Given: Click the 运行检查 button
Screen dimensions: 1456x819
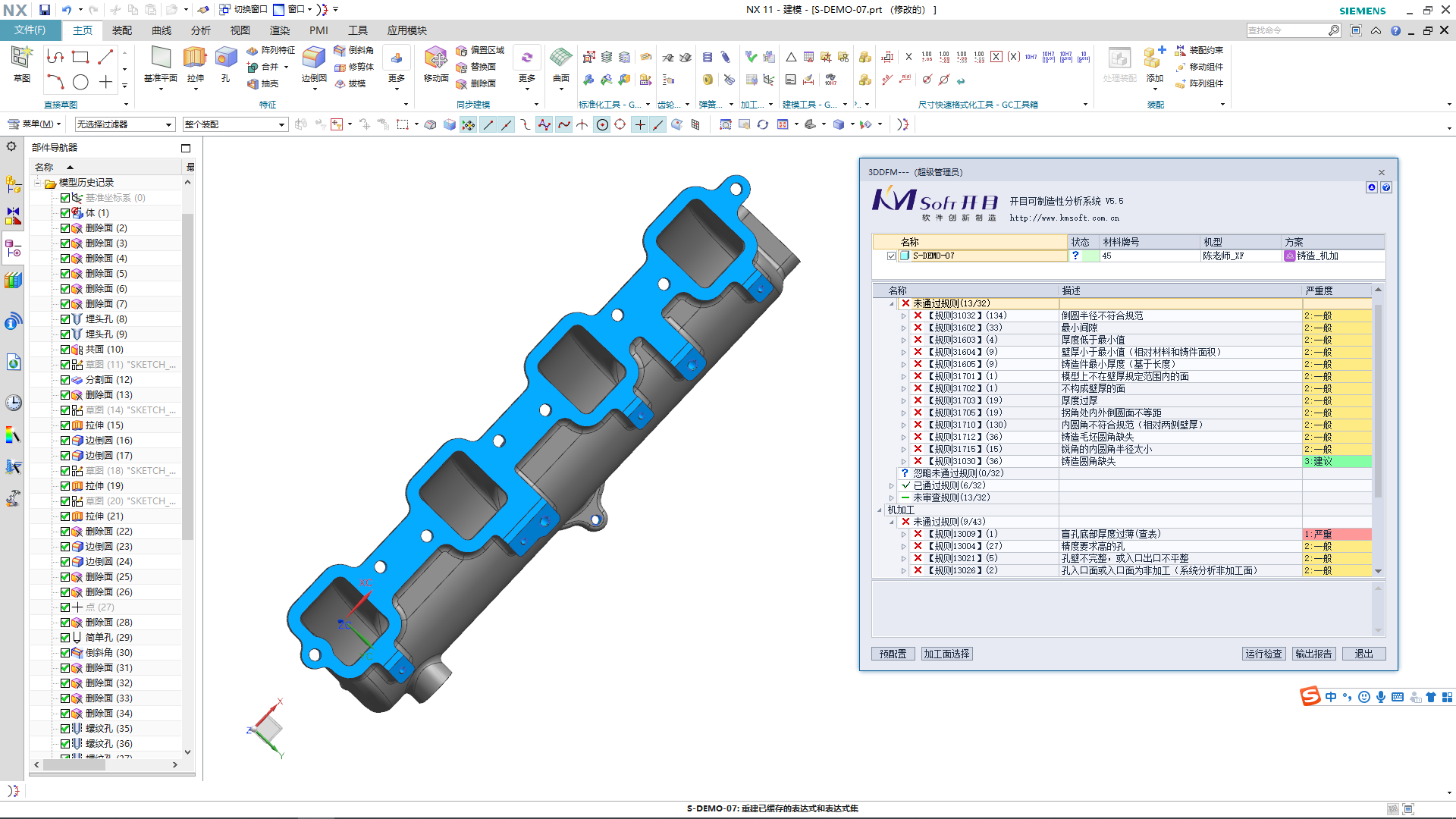Looking at the screenshot, I should click(1263, 654).
